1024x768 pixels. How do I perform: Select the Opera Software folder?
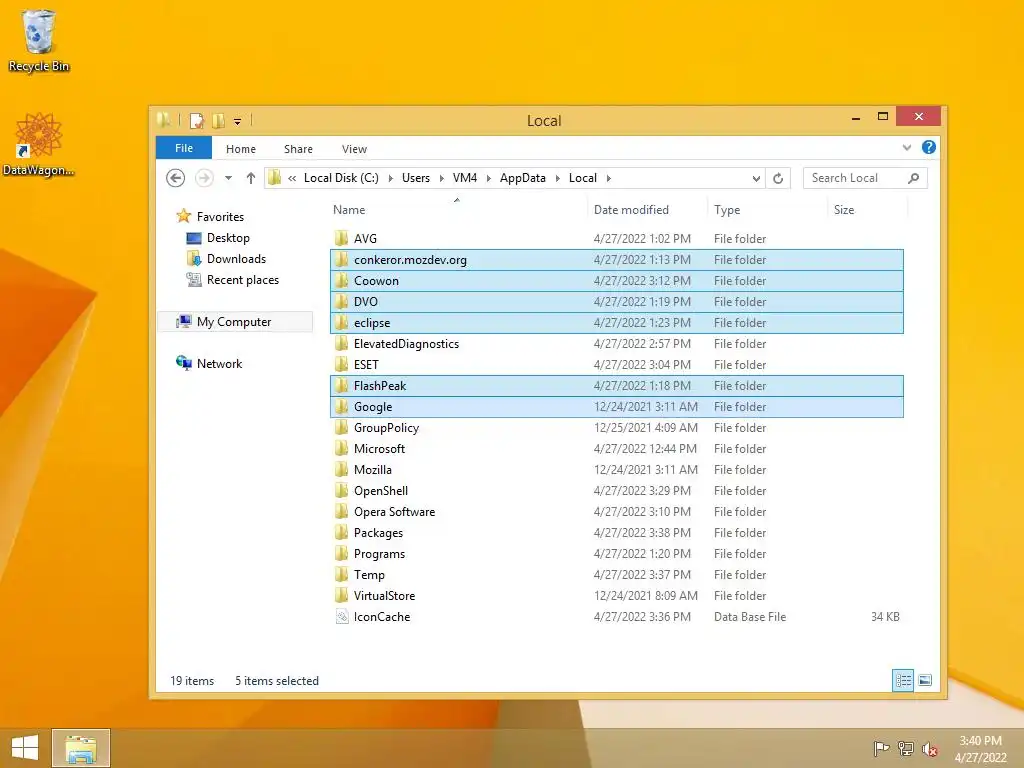click(x=616, y=511)
